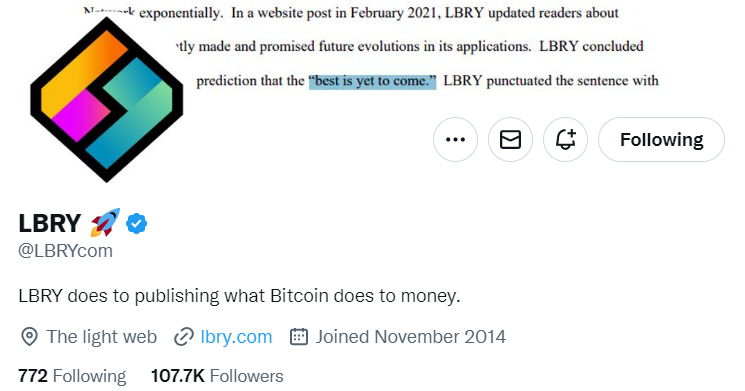
Task: Click the LBRY profile avatar logo
Action: point(106,99)
